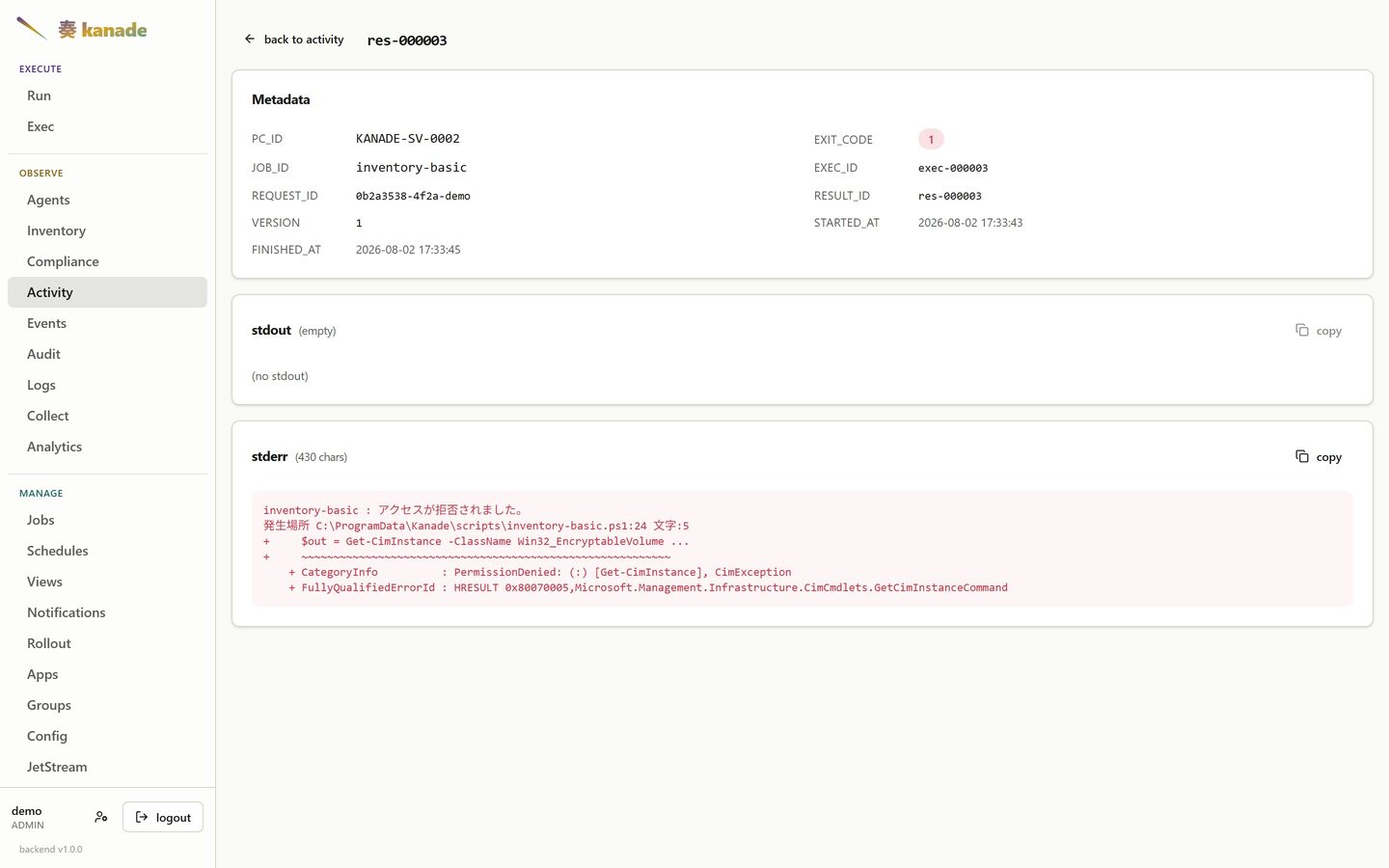The height and width of the screenshot is (868, 1389).
Task: Open Schedules in the sidebar
Action: (107, 551)
